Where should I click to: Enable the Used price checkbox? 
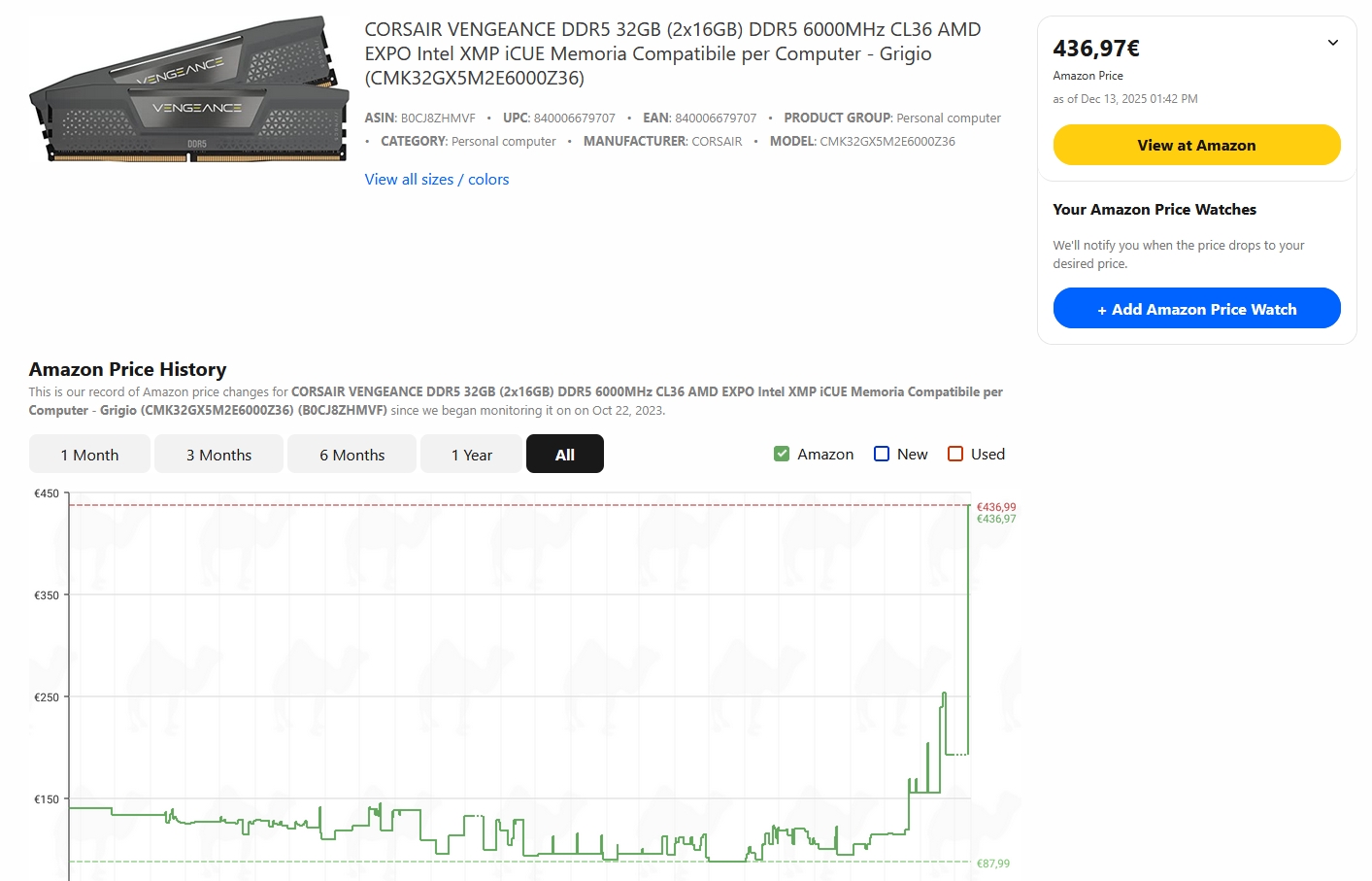(x=955, y=454)
